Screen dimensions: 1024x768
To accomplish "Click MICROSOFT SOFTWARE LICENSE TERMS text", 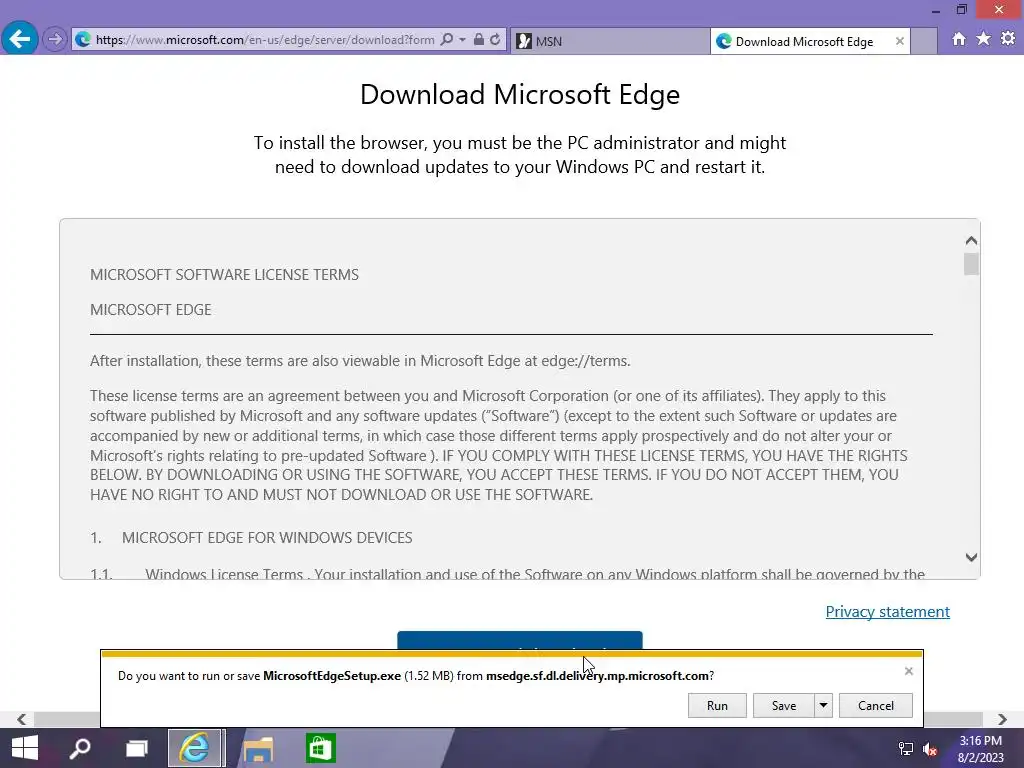I will tap(224, 274).
